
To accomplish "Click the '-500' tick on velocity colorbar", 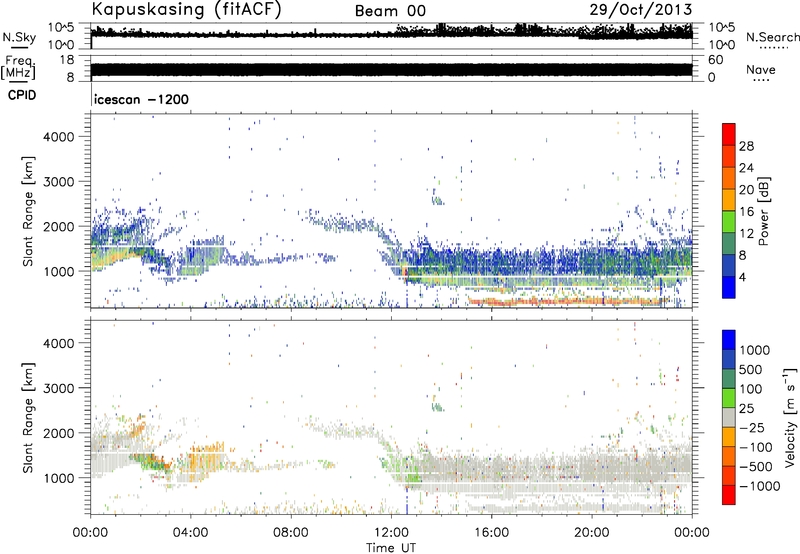I will point(756,466).
